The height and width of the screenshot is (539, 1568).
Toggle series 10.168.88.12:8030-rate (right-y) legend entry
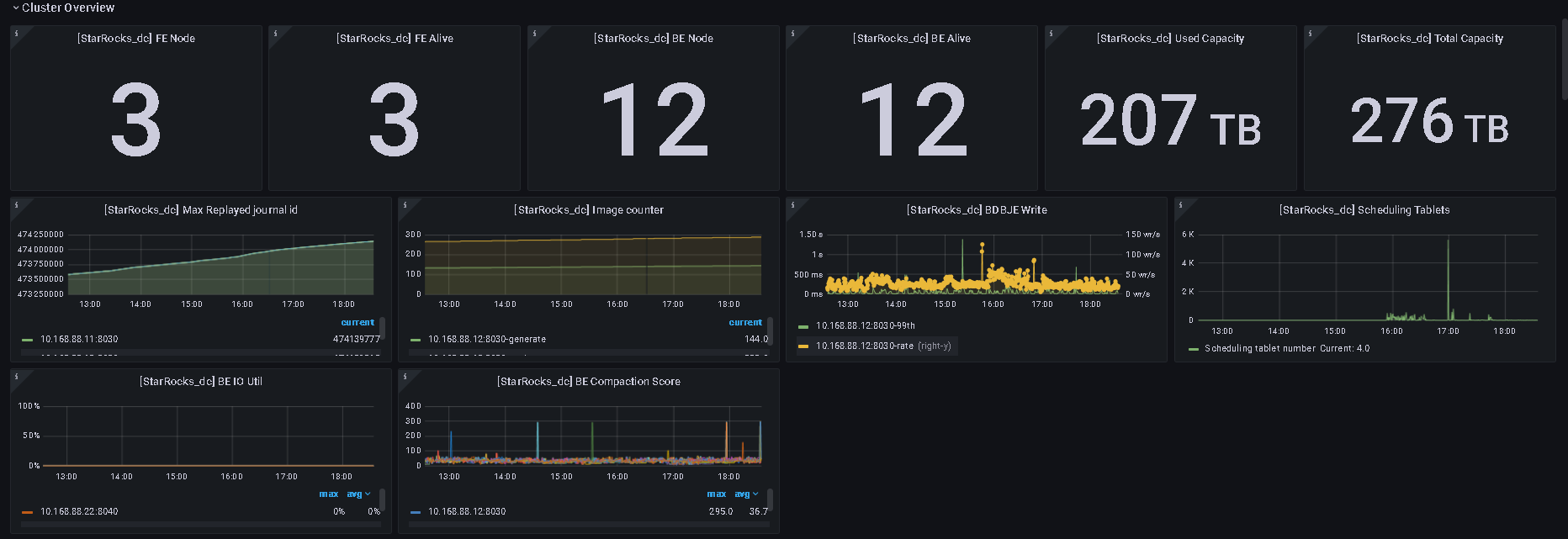click(x=883, y=346)
